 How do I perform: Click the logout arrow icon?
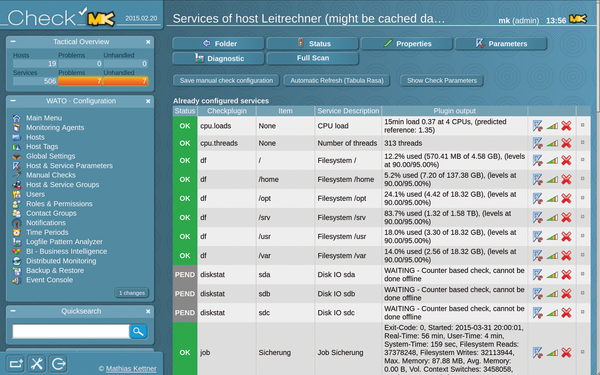click(x=58, y=364)
